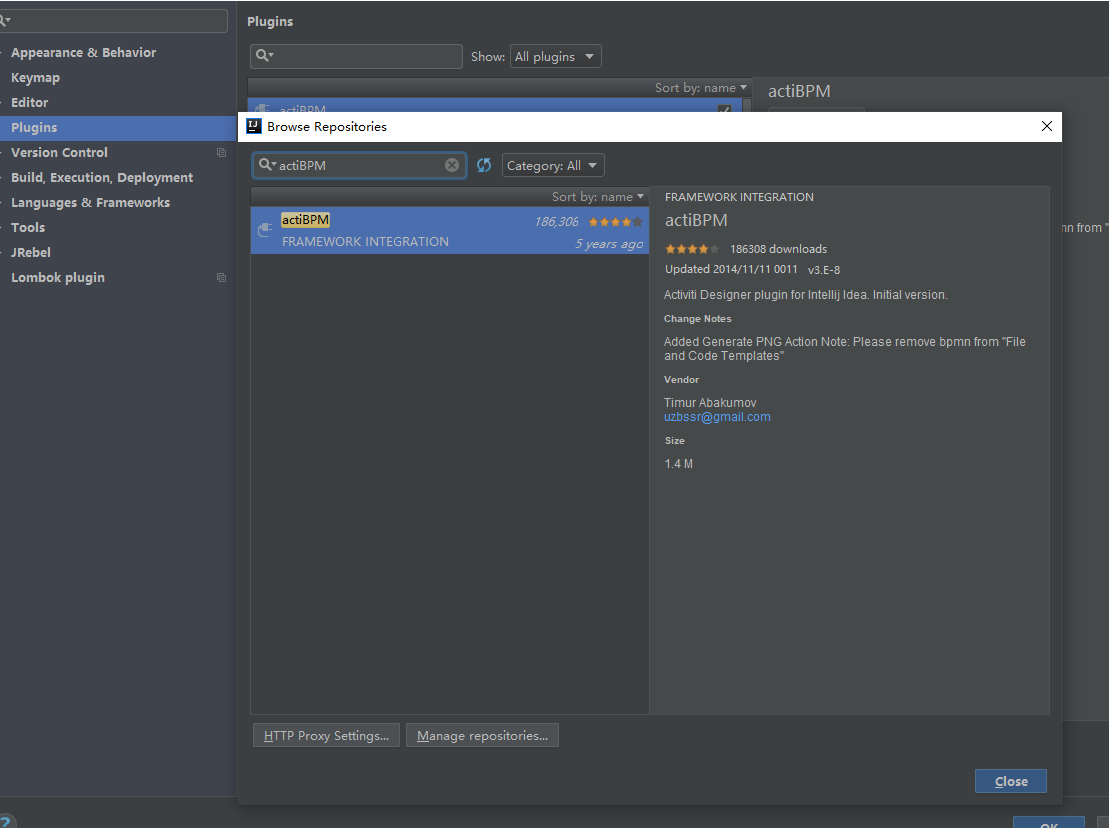Select Appearance & Behavior settings
Screen dimensions: 1109x828
83,52
